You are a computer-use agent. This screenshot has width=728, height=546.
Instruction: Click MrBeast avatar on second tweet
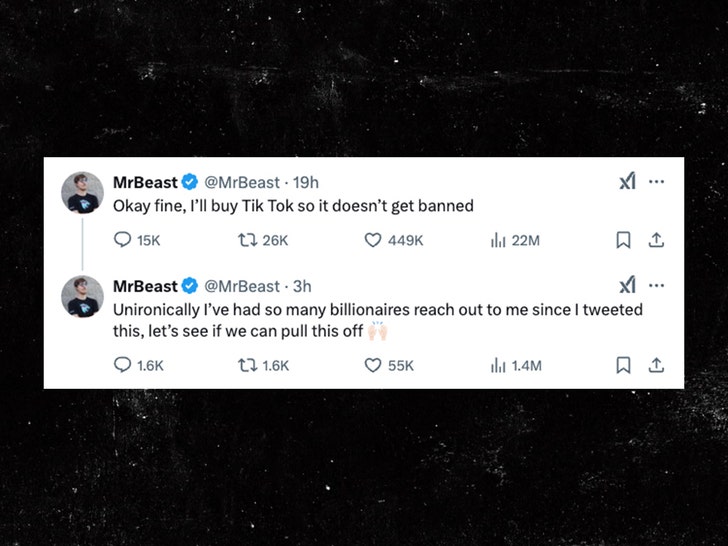point(82,296)
